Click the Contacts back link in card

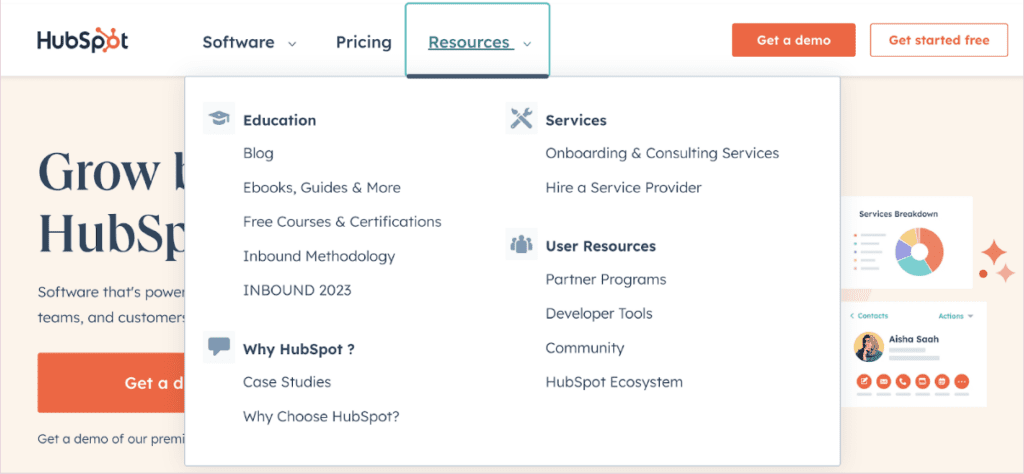point(869,316)
